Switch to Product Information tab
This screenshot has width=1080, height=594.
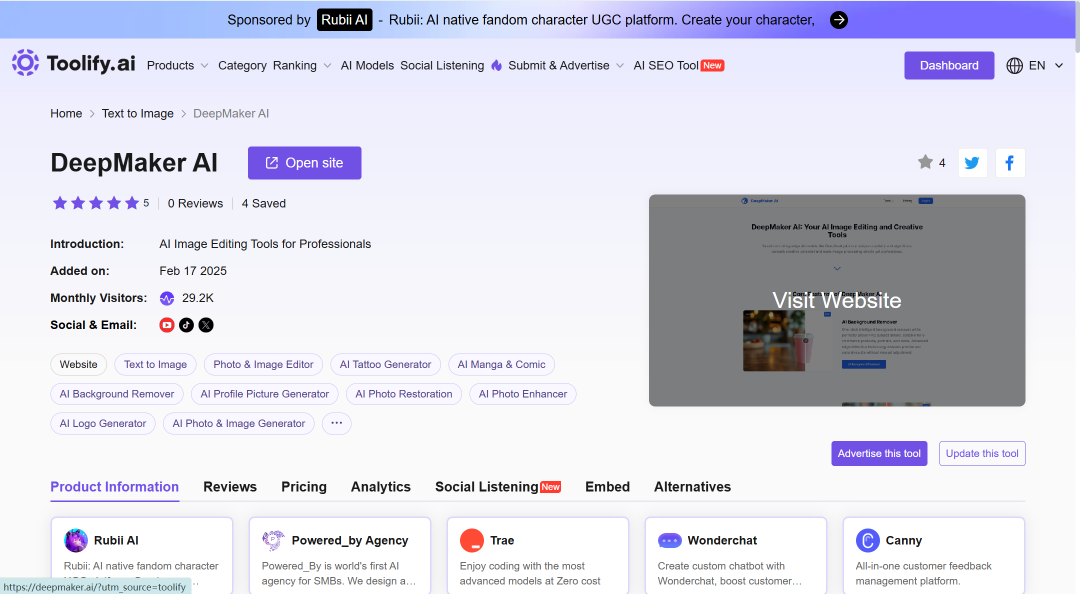(x=114, y=487)
